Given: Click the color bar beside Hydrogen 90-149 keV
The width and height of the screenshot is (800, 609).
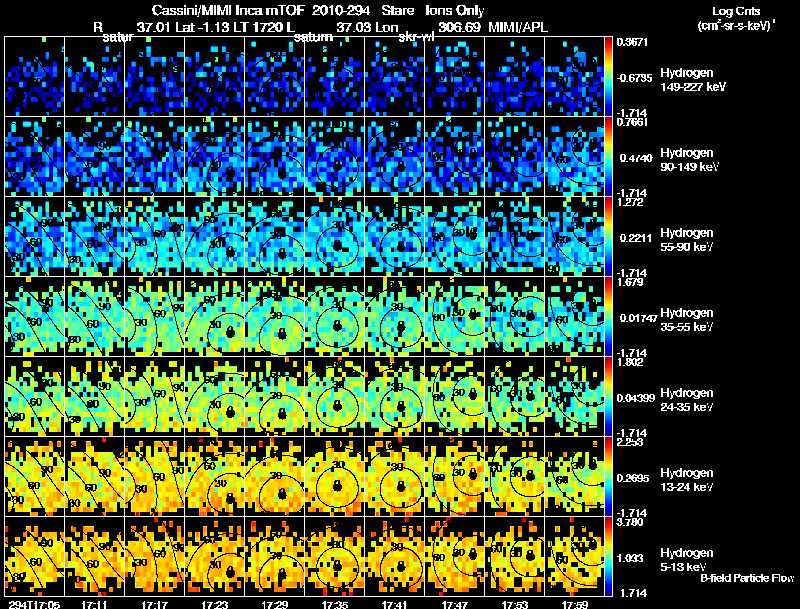Looking at the screenshot, I should point(608,157).
